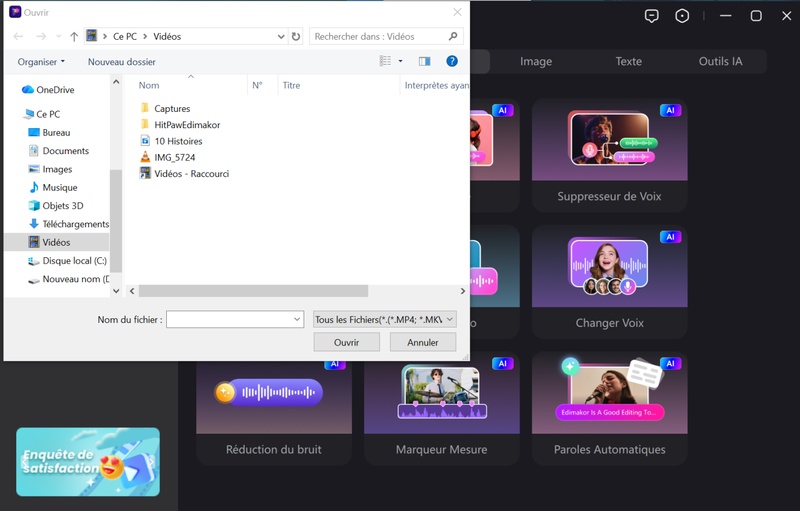
Task: Expand the file name dropdown arrow
Action: [x=297, y=320]
